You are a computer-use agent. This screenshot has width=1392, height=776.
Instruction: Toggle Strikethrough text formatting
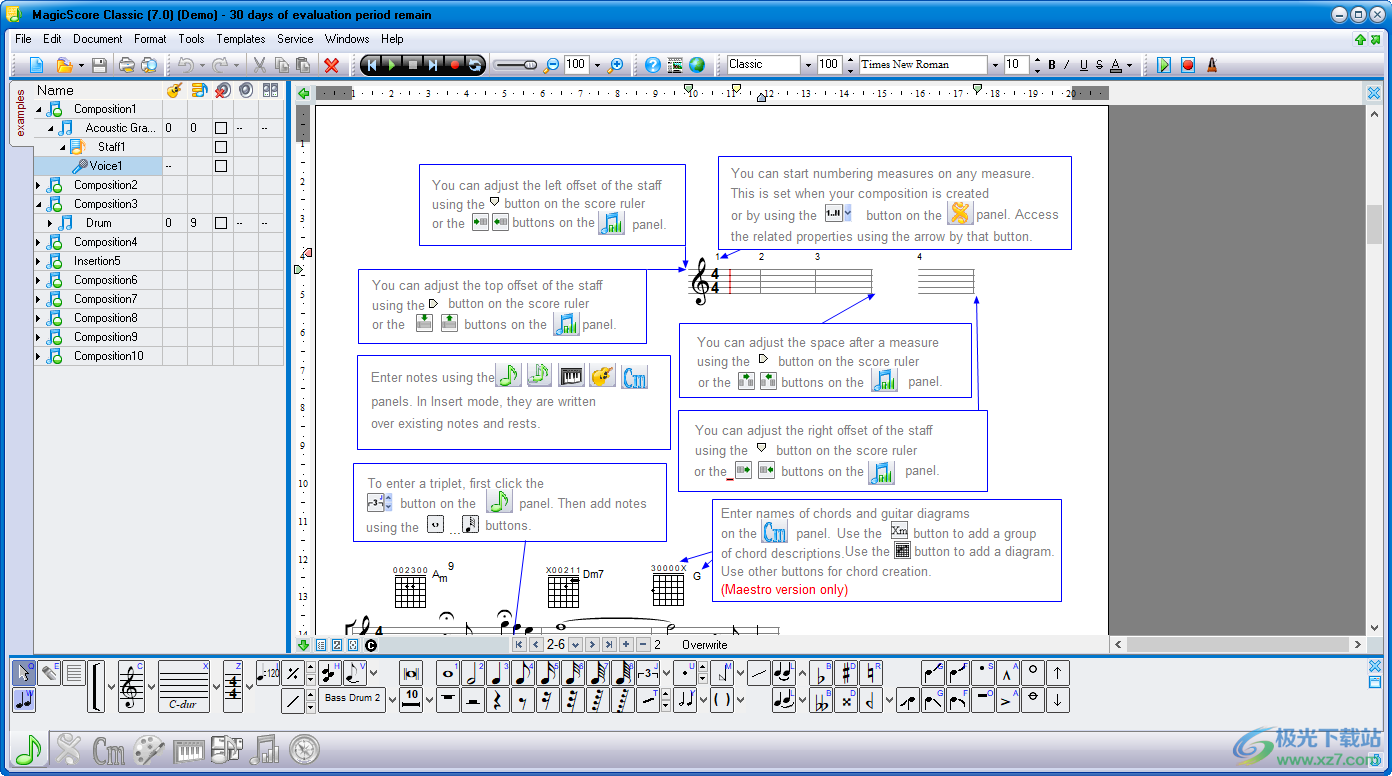click(1100, 65)
